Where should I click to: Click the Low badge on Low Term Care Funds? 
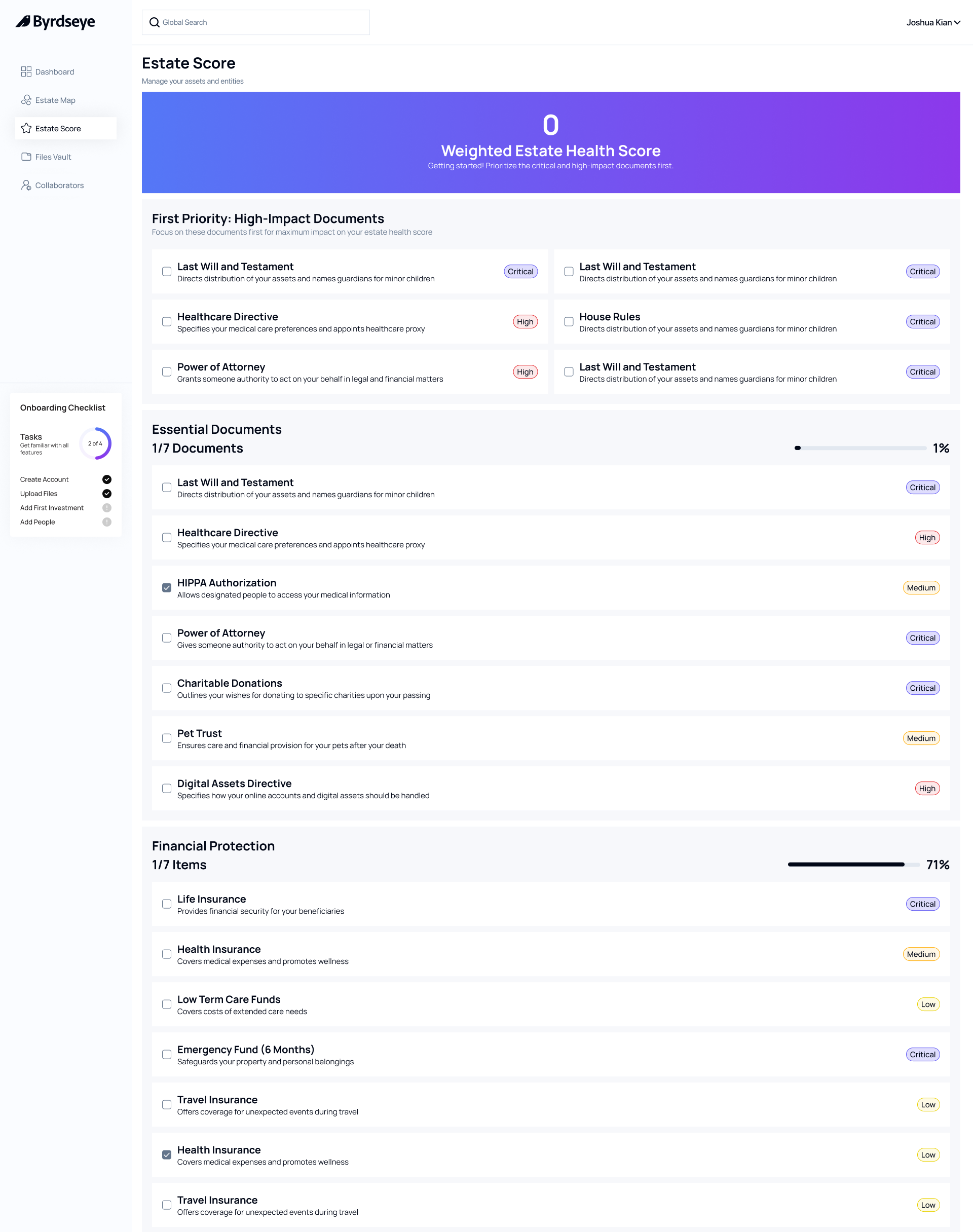[928, 1004]
